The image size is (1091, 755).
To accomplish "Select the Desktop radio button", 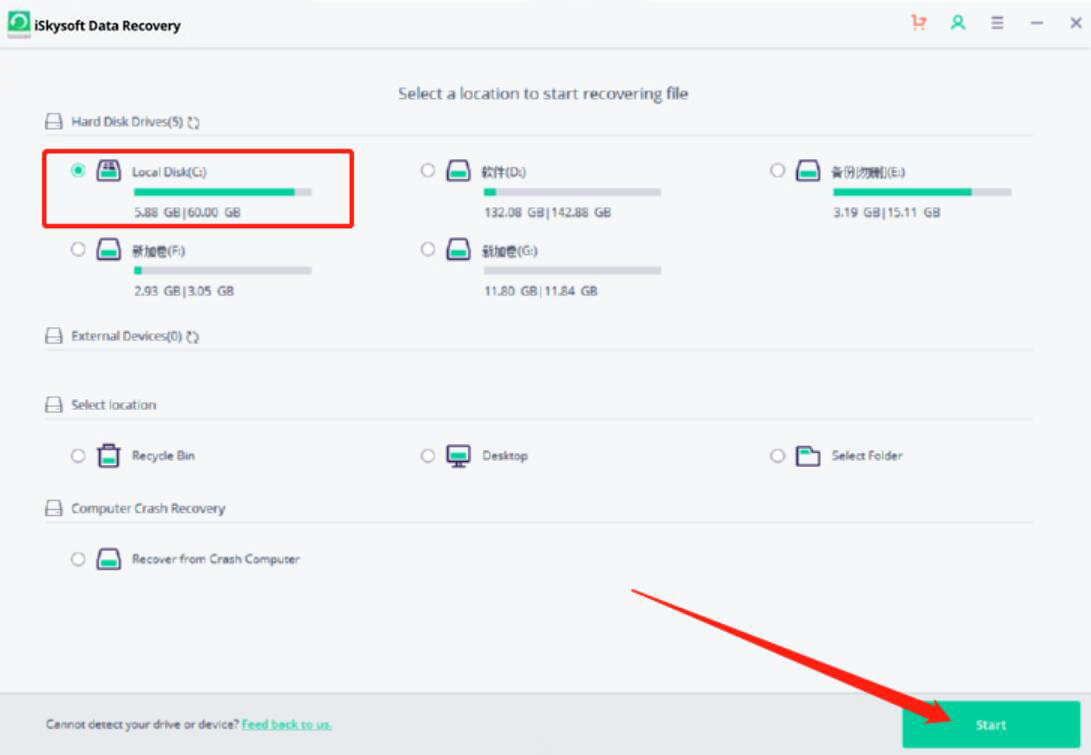I will [428, 456].
